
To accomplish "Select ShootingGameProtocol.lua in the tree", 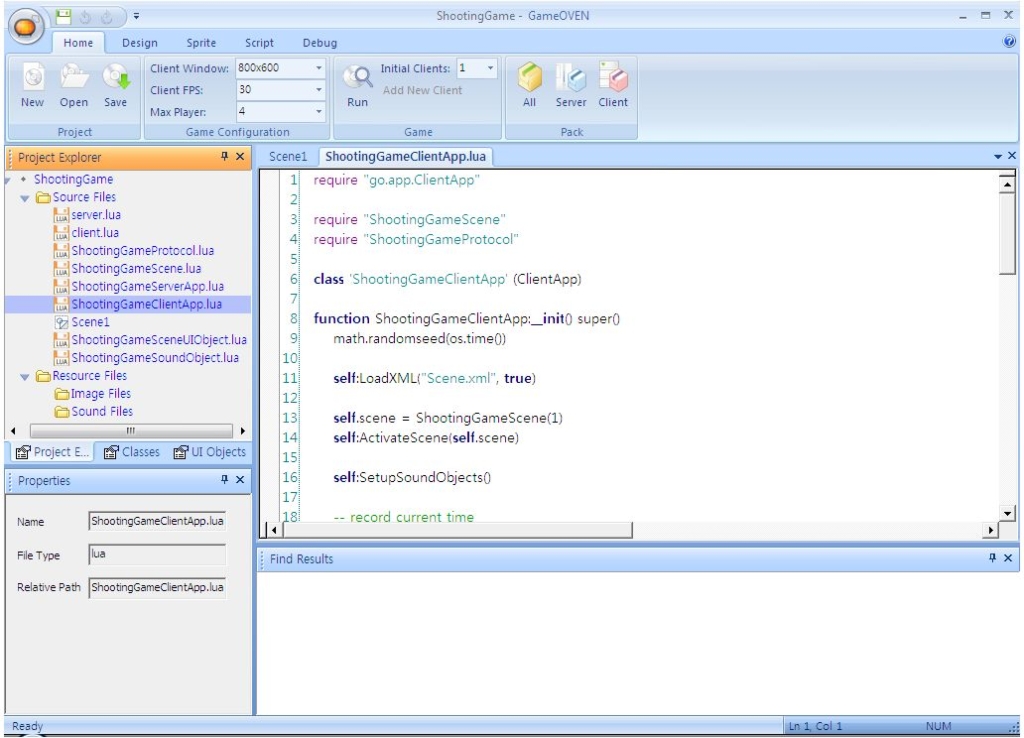I will tap(142, 251).
